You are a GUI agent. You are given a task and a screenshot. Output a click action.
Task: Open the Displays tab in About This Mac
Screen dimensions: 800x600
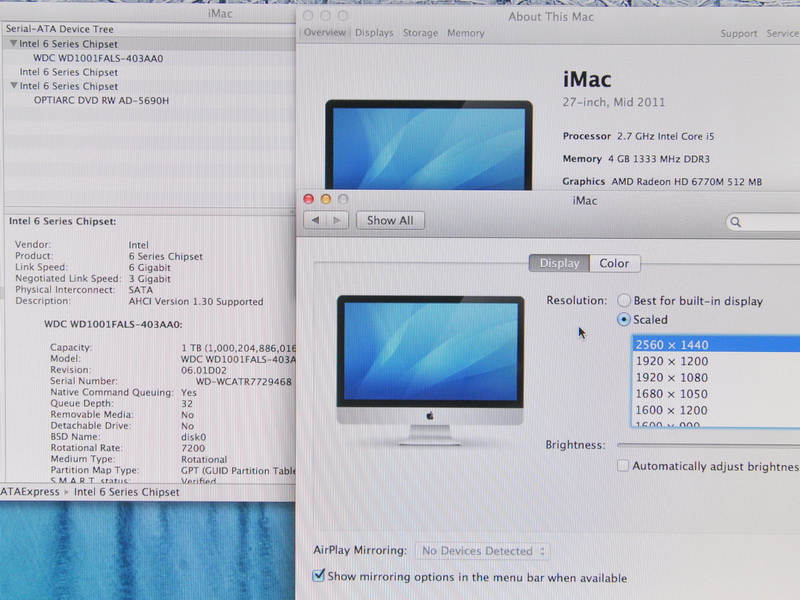click(374, 33)
